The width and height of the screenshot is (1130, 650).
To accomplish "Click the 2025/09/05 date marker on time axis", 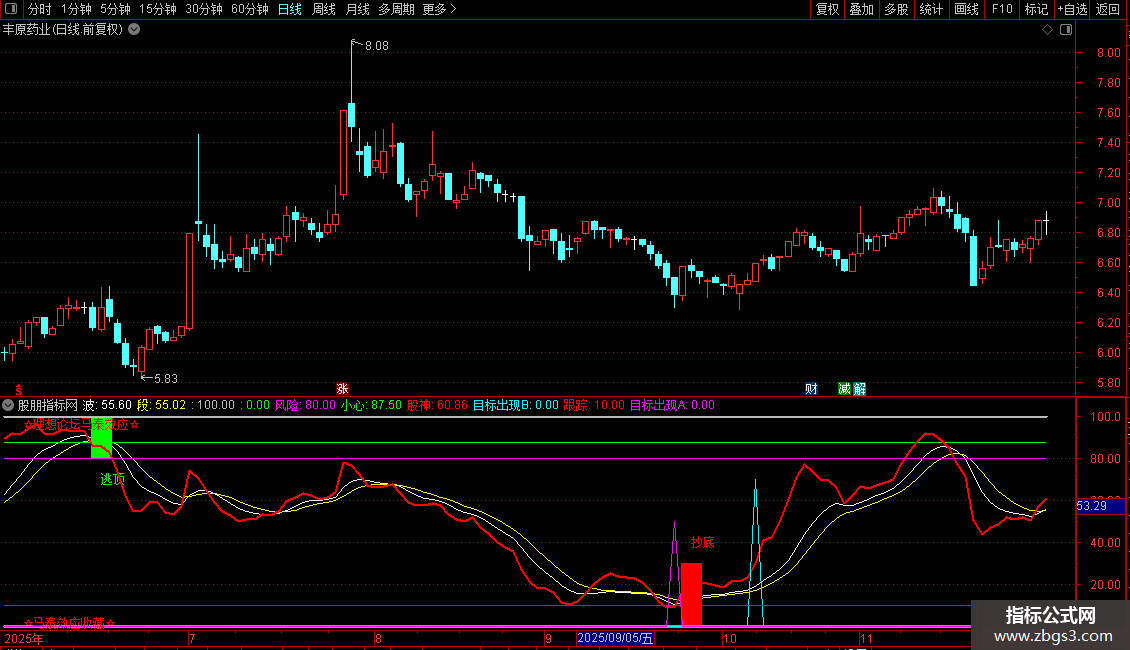I will [x=615, y=638].
